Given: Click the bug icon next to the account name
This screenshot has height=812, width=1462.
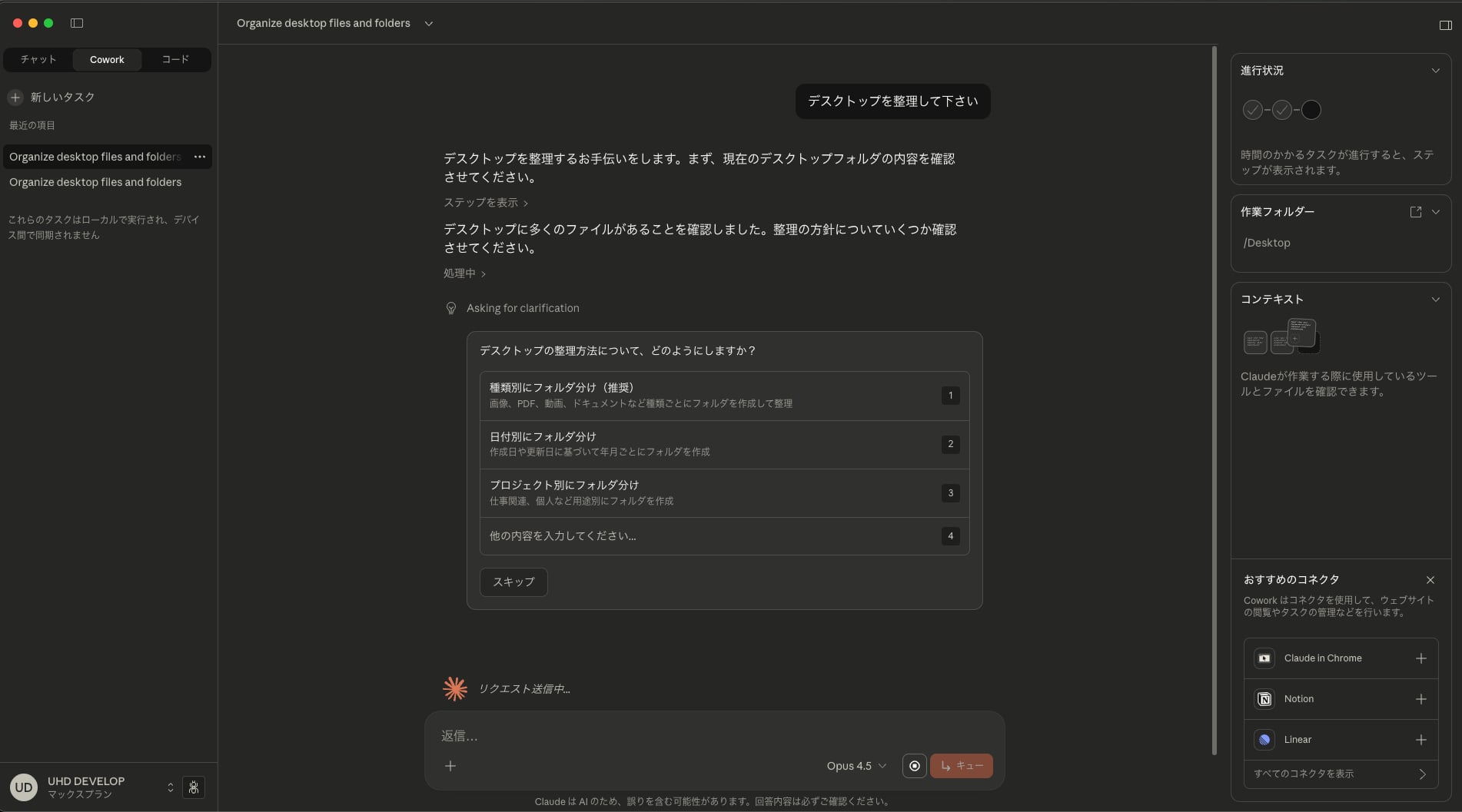Looking at the screenshot, I should point(194,787).
